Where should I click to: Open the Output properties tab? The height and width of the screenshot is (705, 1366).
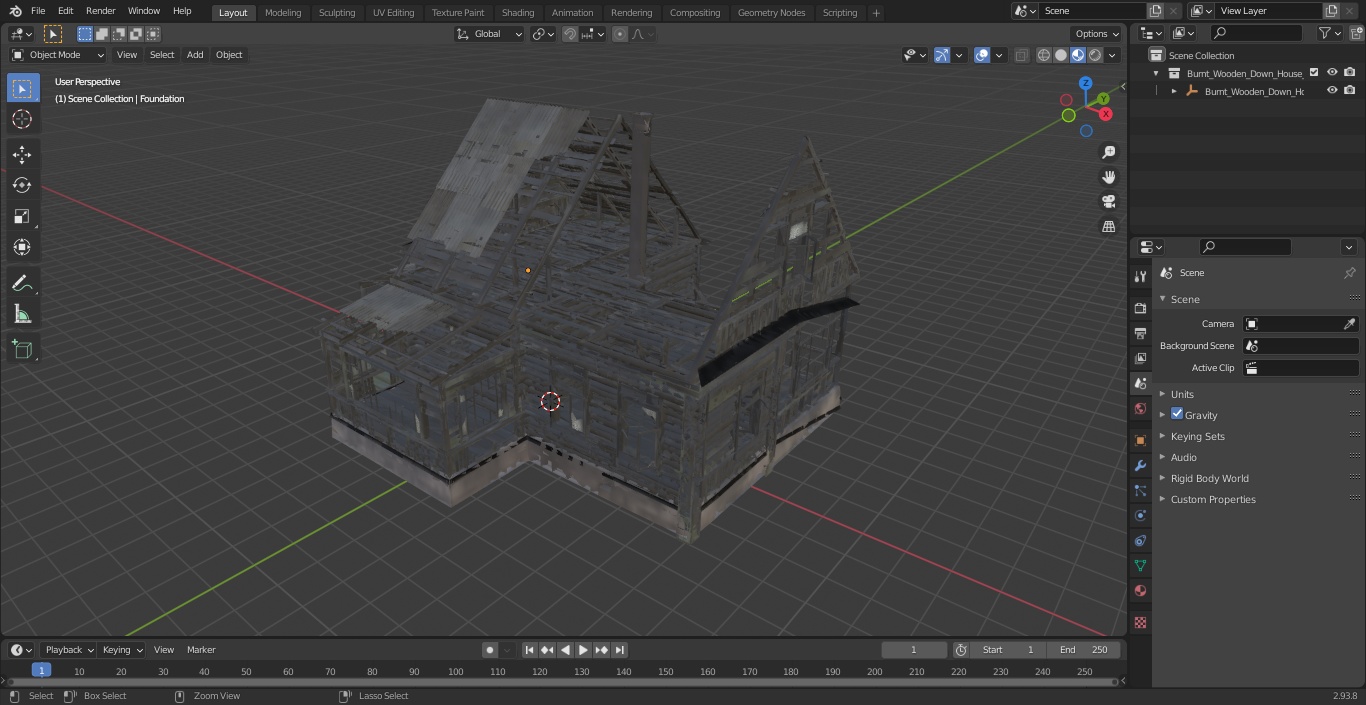[1140, 333]
